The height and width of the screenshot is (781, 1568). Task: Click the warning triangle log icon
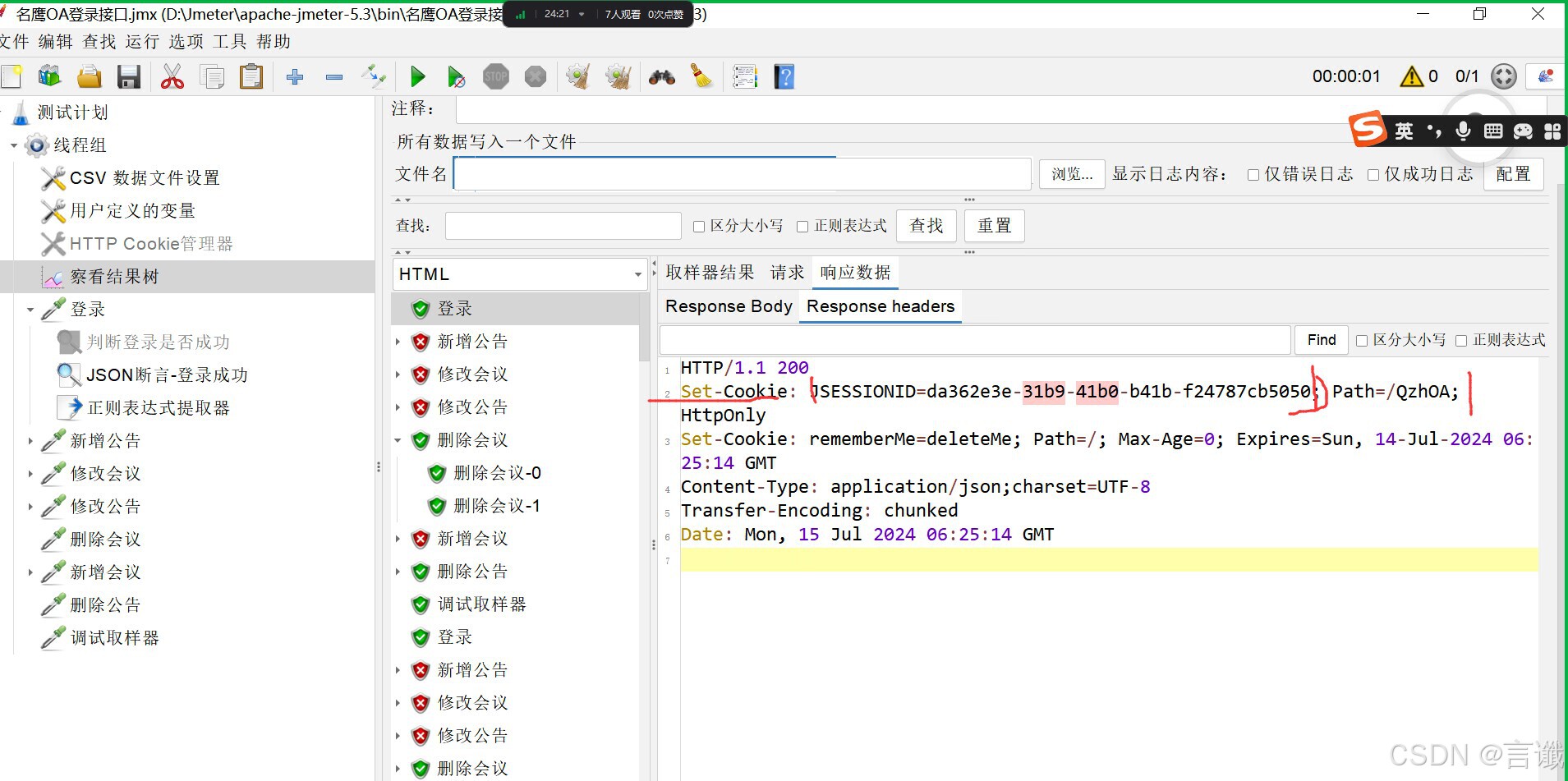[x=1412, y=76]
